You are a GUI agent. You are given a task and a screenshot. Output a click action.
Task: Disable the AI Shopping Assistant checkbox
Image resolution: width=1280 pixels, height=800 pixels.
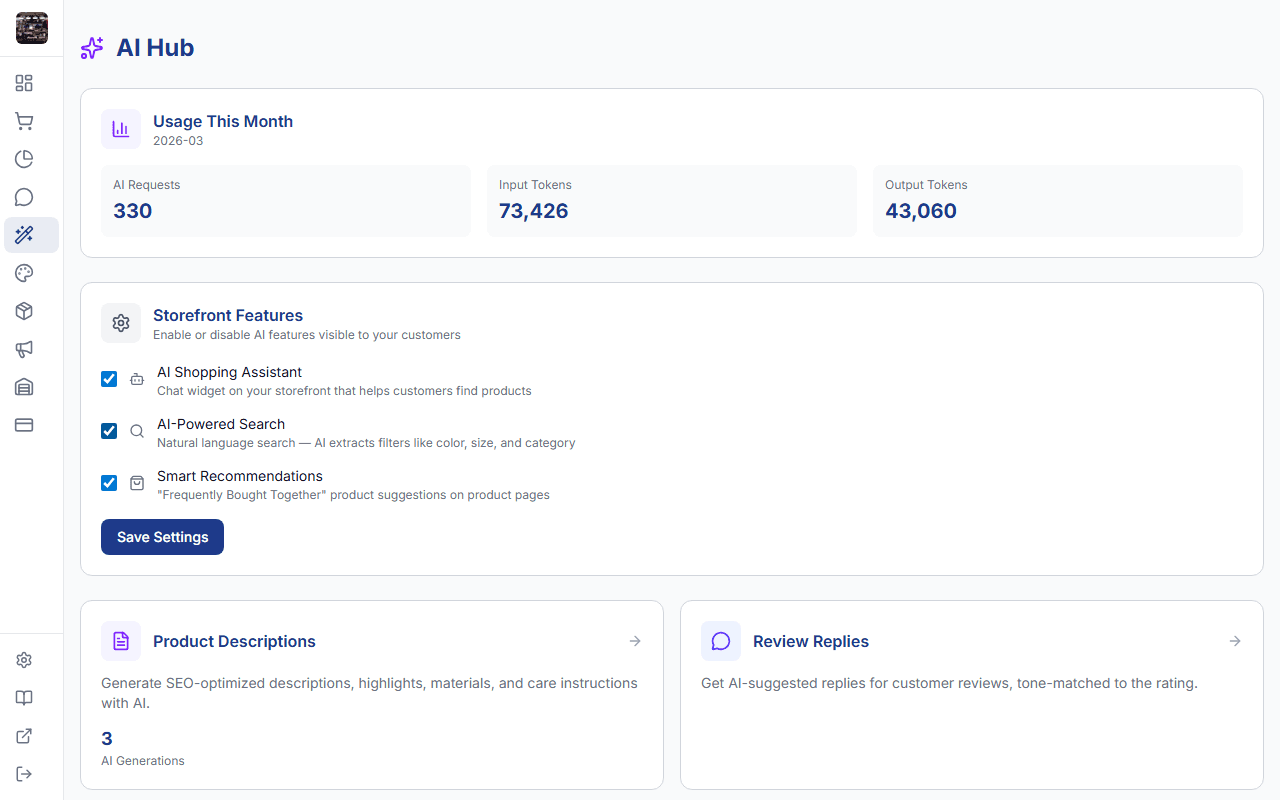click(x=109, y=379)
